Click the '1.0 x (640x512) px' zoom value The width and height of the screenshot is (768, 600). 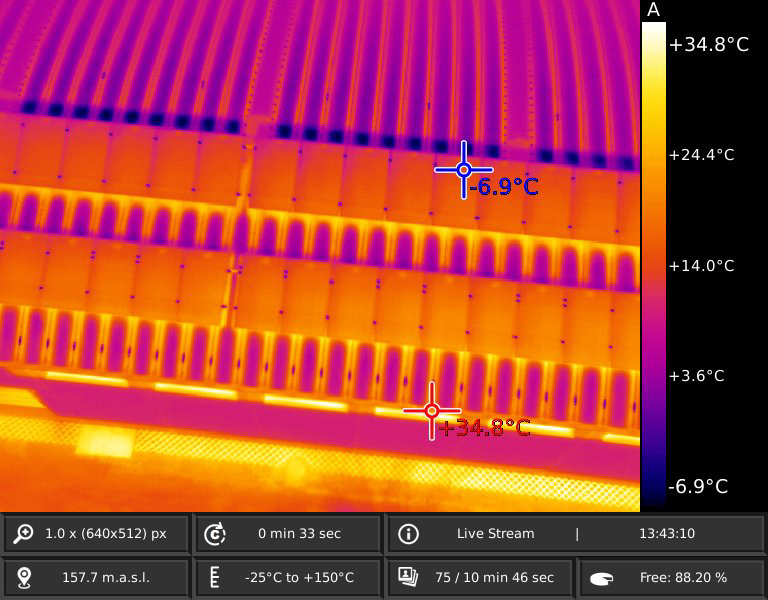pos(106,533)
